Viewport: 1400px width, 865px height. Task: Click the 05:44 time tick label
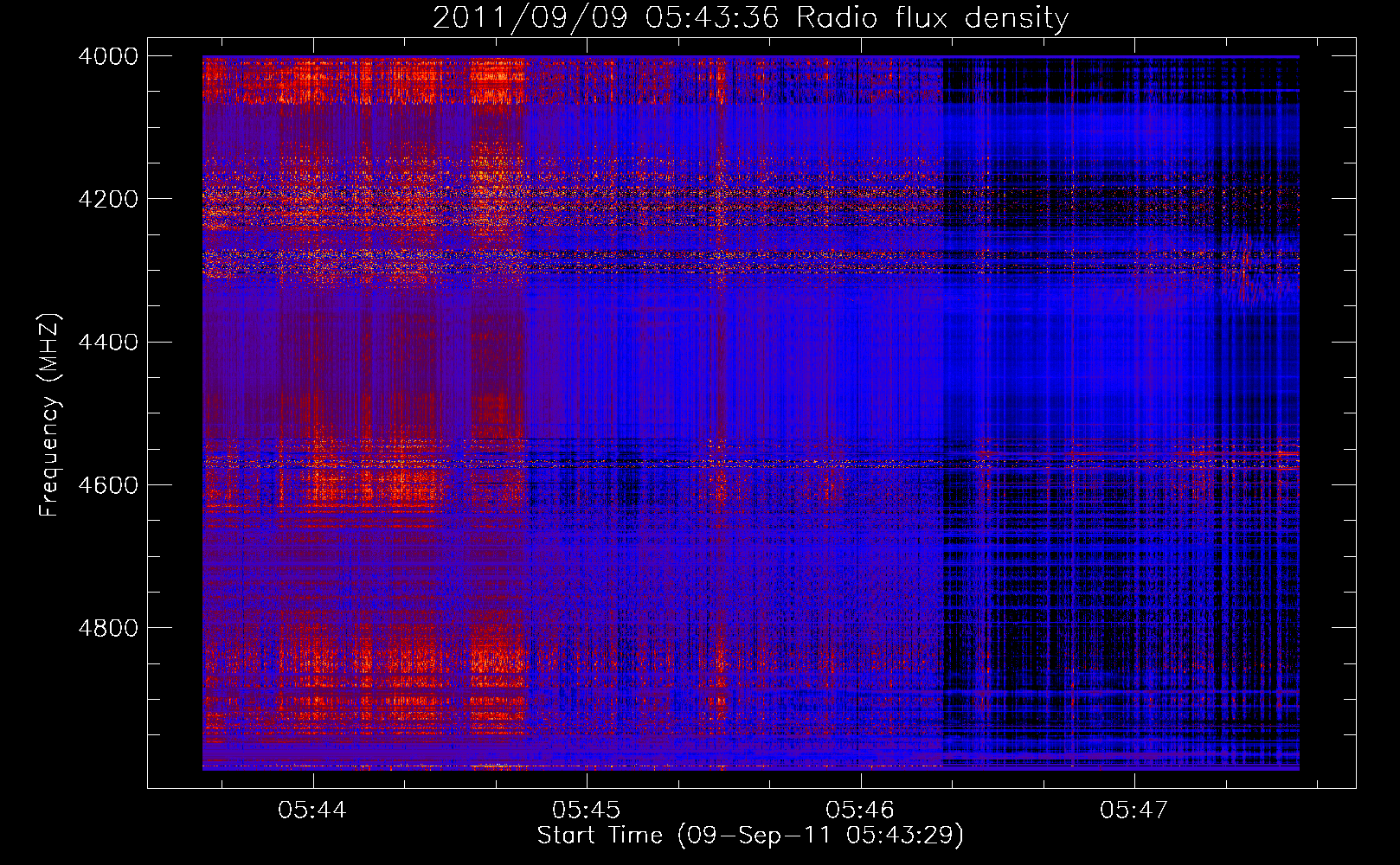(x=312, y=811)
